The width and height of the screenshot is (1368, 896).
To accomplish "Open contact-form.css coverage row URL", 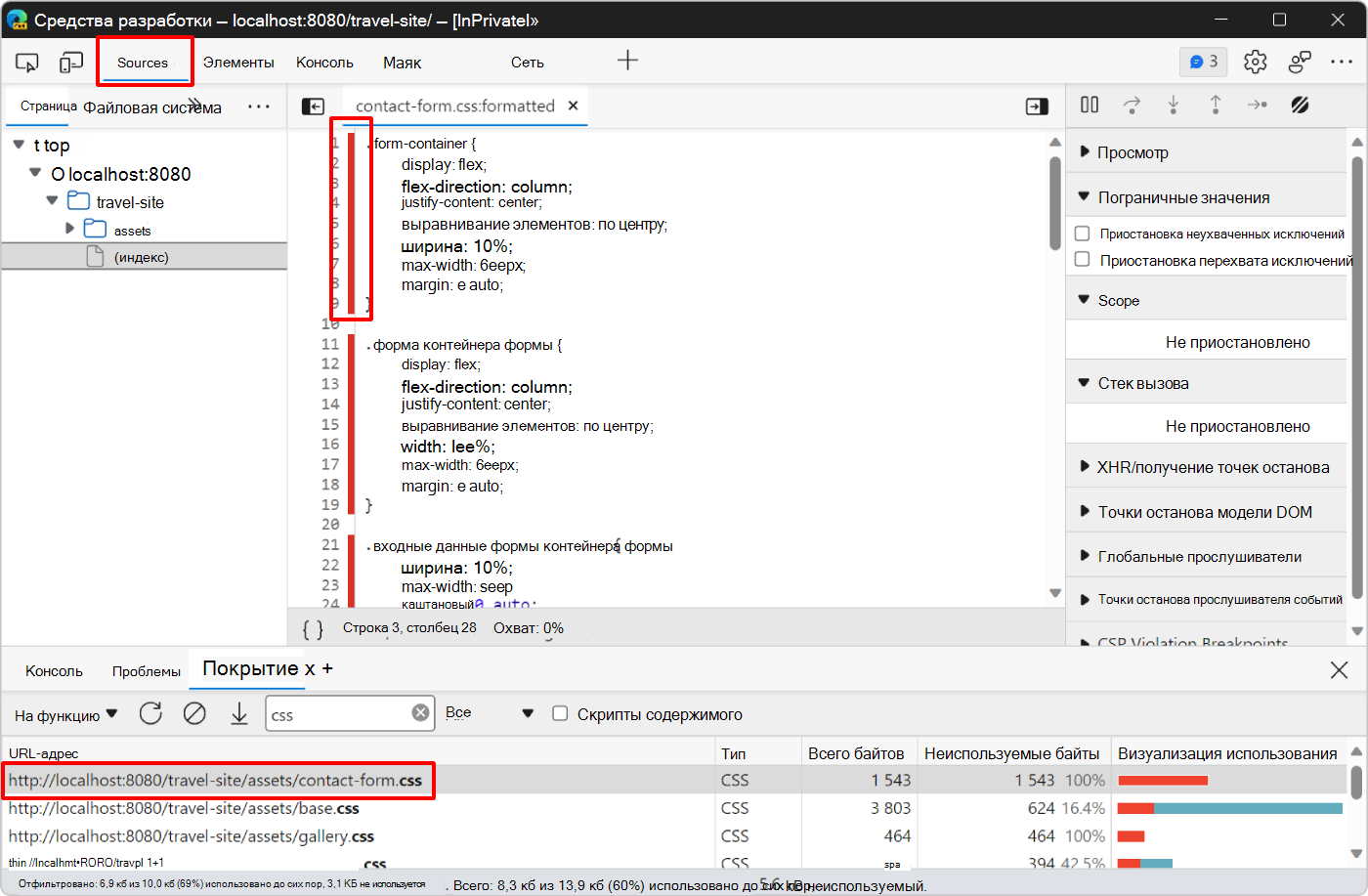I will (216, 780).
